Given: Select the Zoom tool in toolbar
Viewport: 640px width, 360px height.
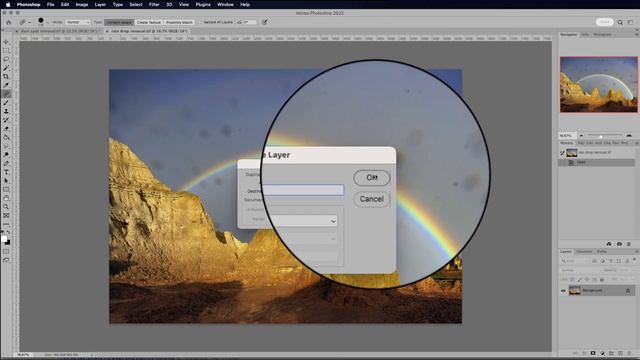Looking at the screenshot, I should tap(6, 207).
